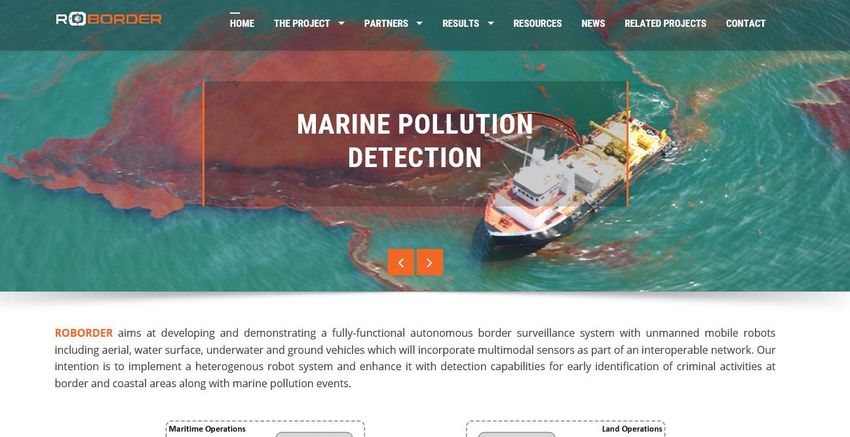Click the ROBORDER description paragraph

point(415,358)
